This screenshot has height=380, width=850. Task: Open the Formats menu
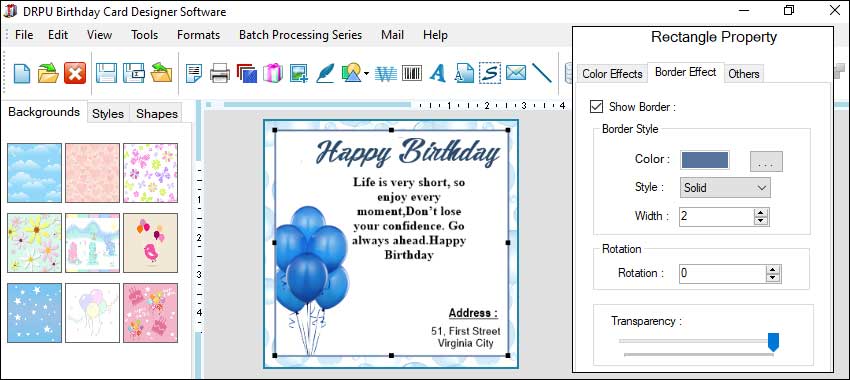pos(198,35)
